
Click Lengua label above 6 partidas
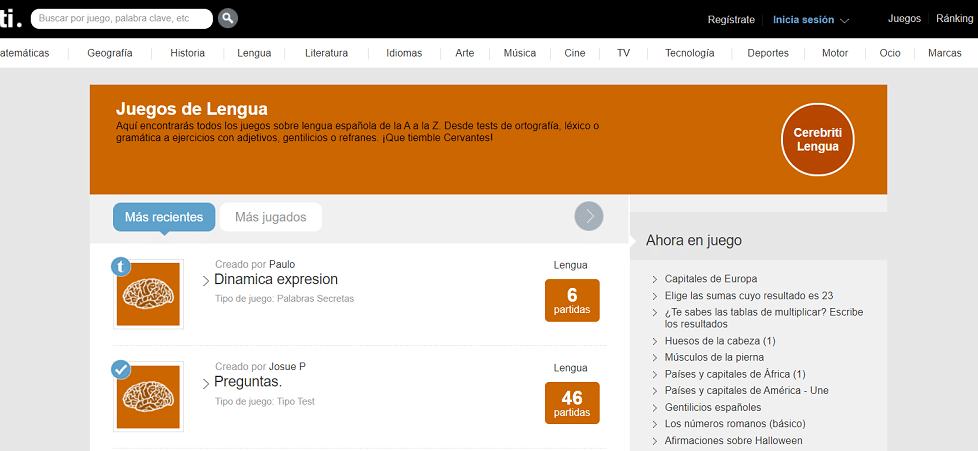pos(570,265)
